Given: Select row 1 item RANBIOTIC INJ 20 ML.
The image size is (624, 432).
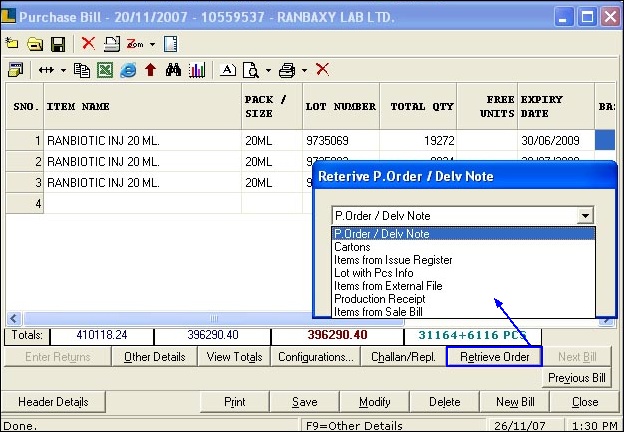Looking at the screenshot, I should (142, 140).
